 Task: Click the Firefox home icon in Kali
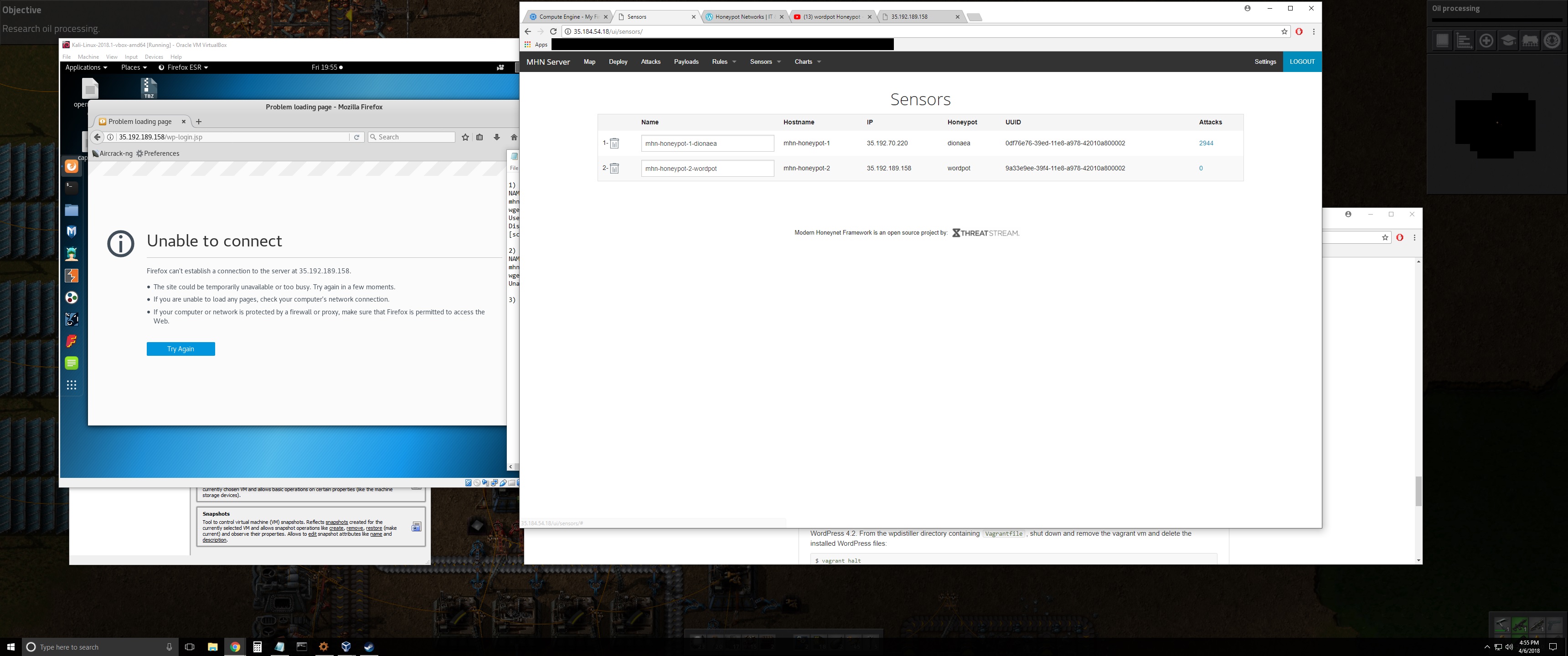pos(514,138)
